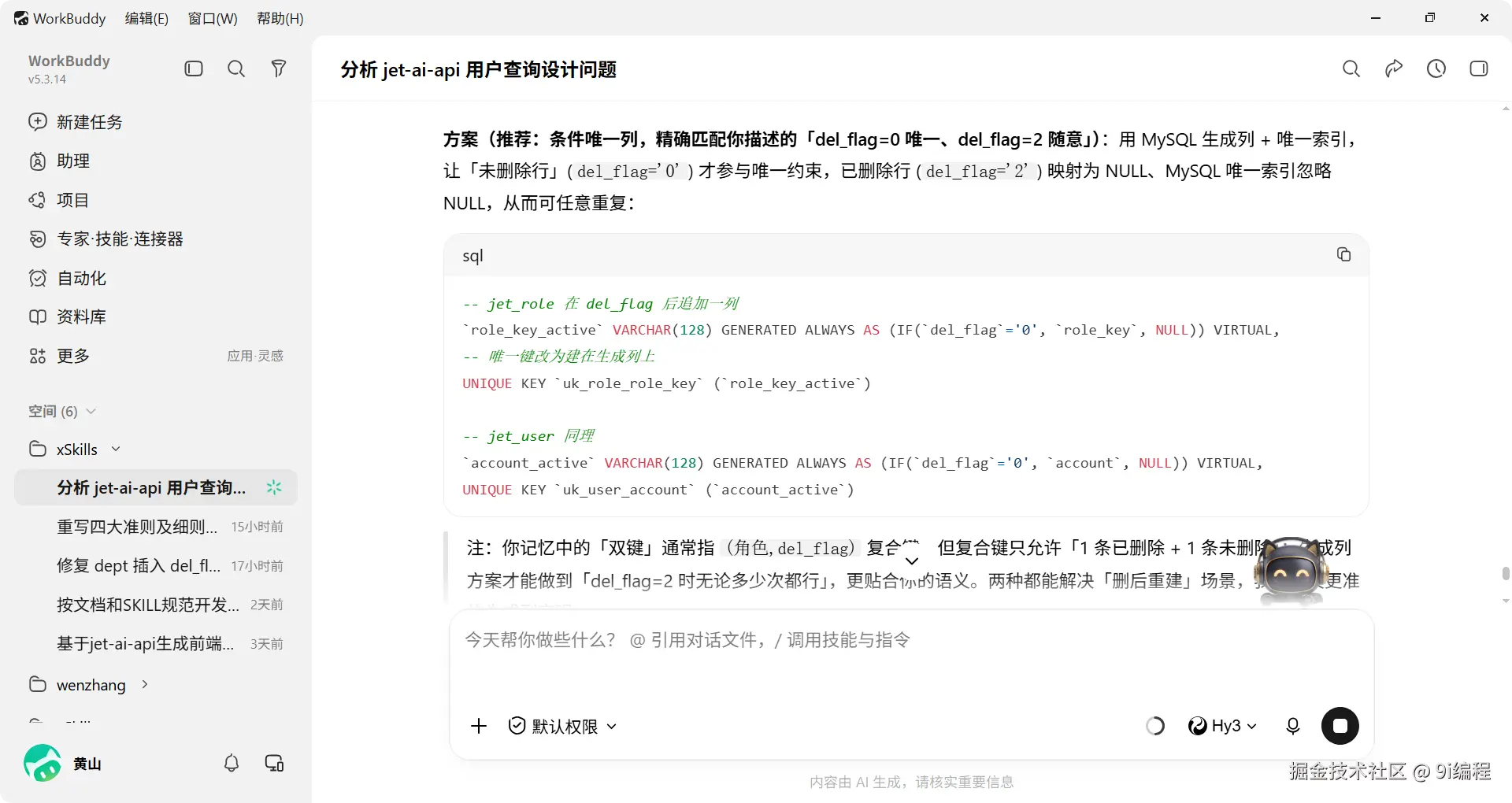Open the Hy3 model selector
Screen dimensions: 1512x803
coord(1222,726)
